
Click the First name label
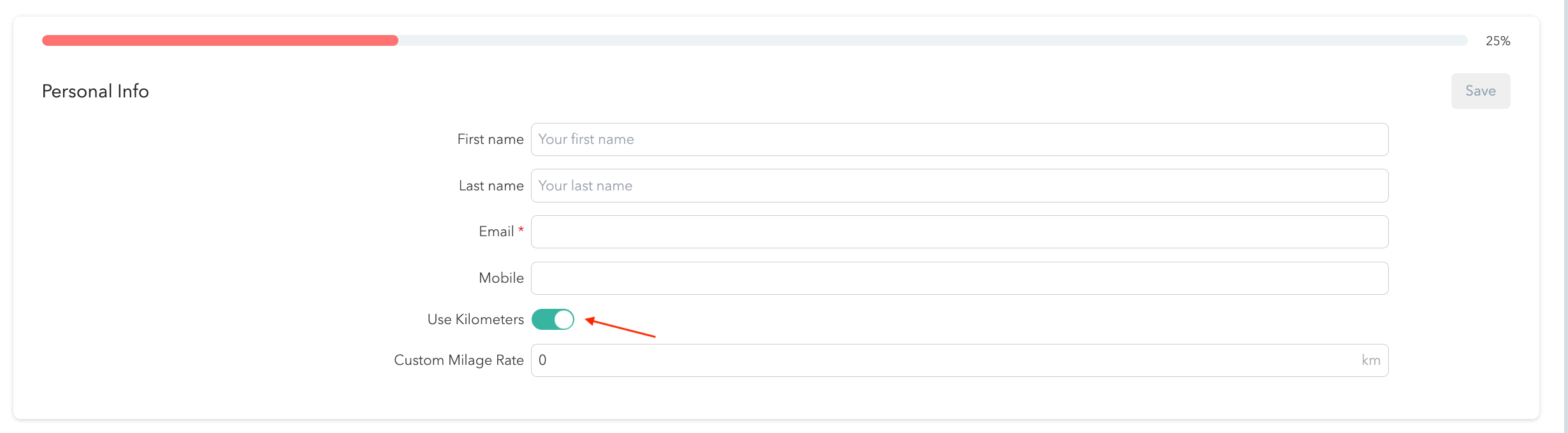[x=490, y=139]
